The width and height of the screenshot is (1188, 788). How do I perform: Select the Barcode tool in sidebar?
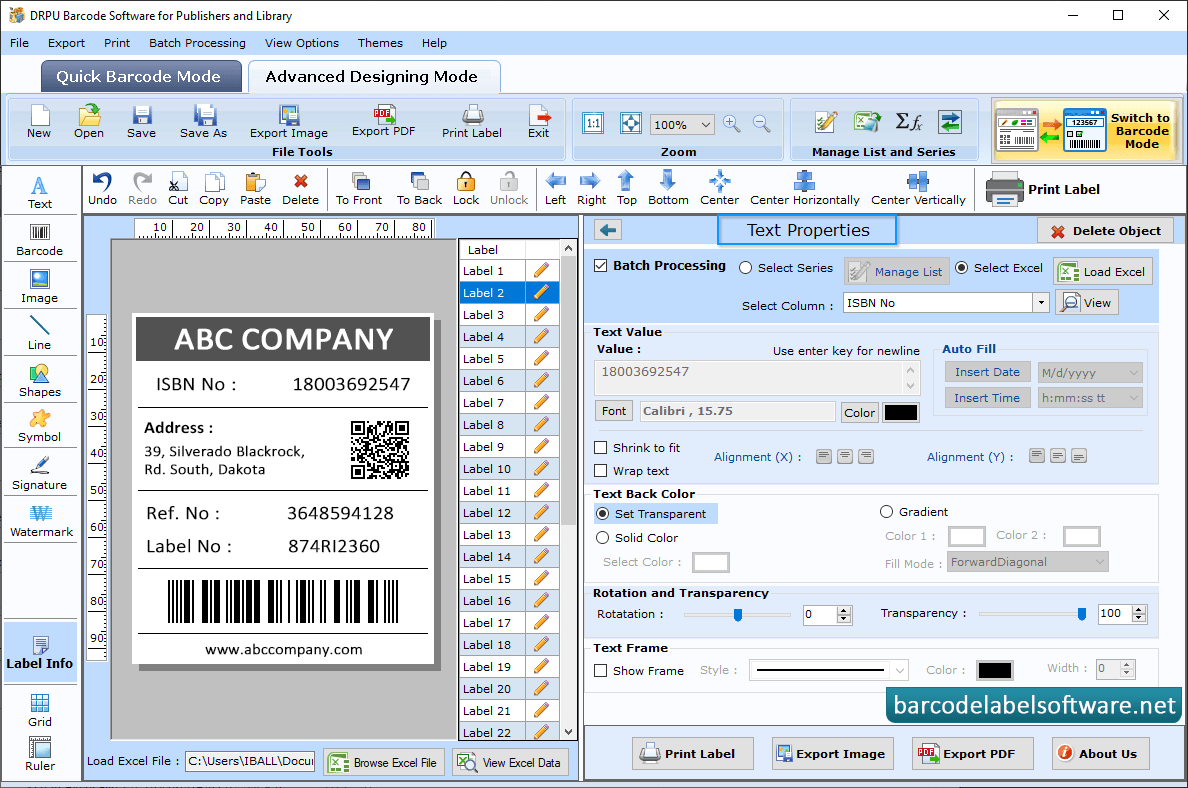(x=39, y=240)
